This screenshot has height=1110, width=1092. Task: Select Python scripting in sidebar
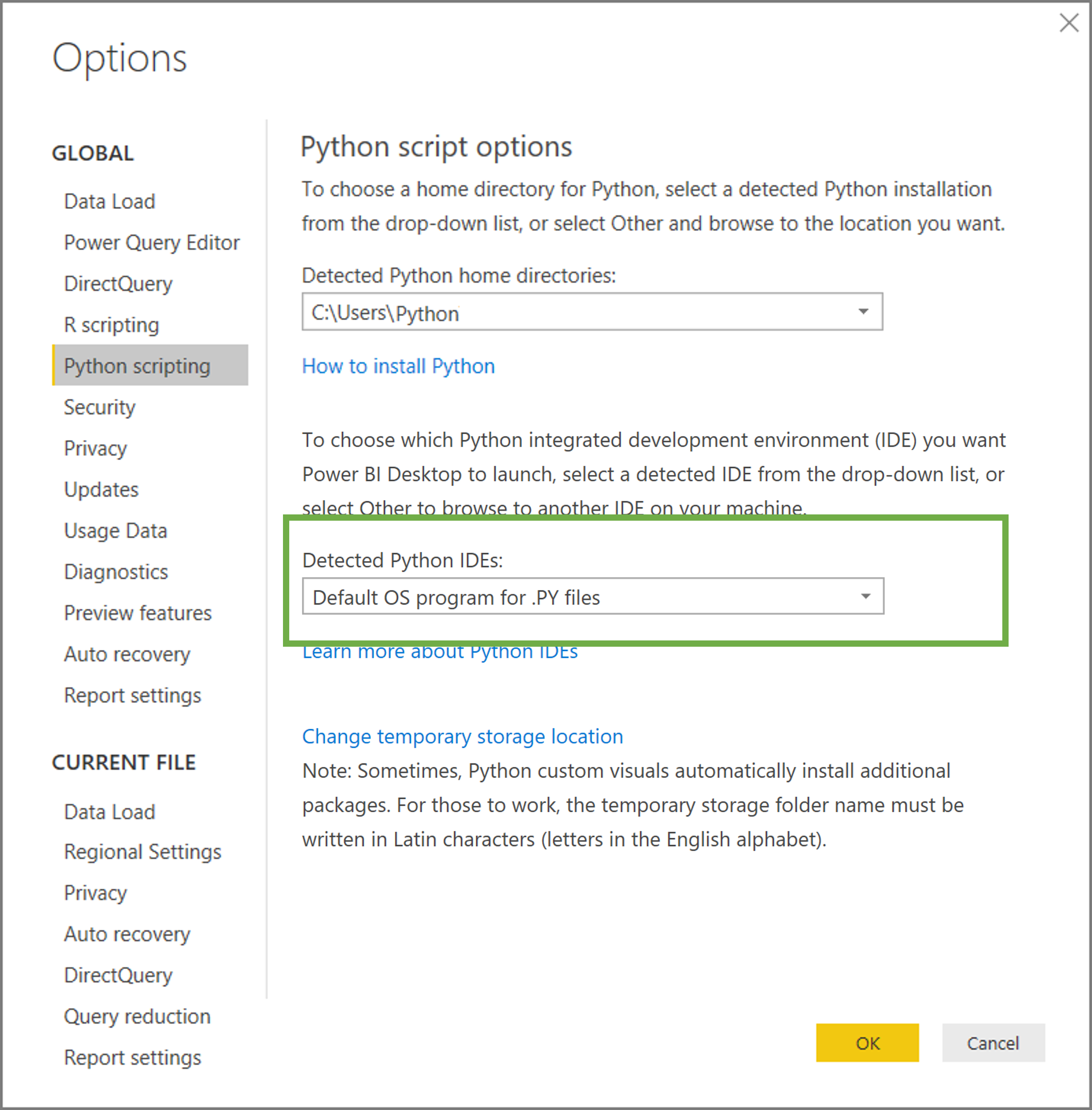pyautogui.click(x=150, y=365)
